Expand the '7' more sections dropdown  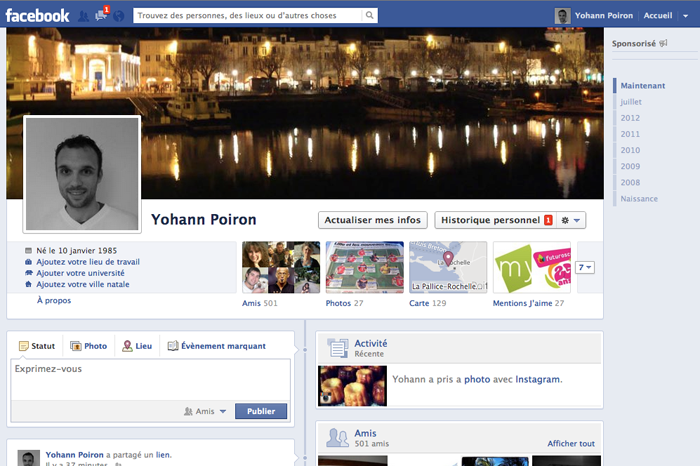click(585, 267)
